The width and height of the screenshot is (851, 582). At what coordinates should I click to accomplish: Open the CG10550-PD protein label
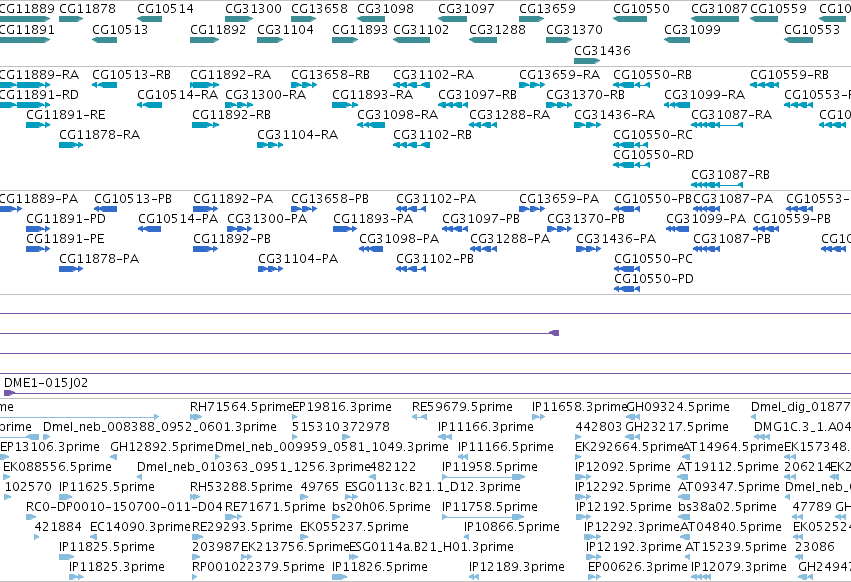pos(654,279)
